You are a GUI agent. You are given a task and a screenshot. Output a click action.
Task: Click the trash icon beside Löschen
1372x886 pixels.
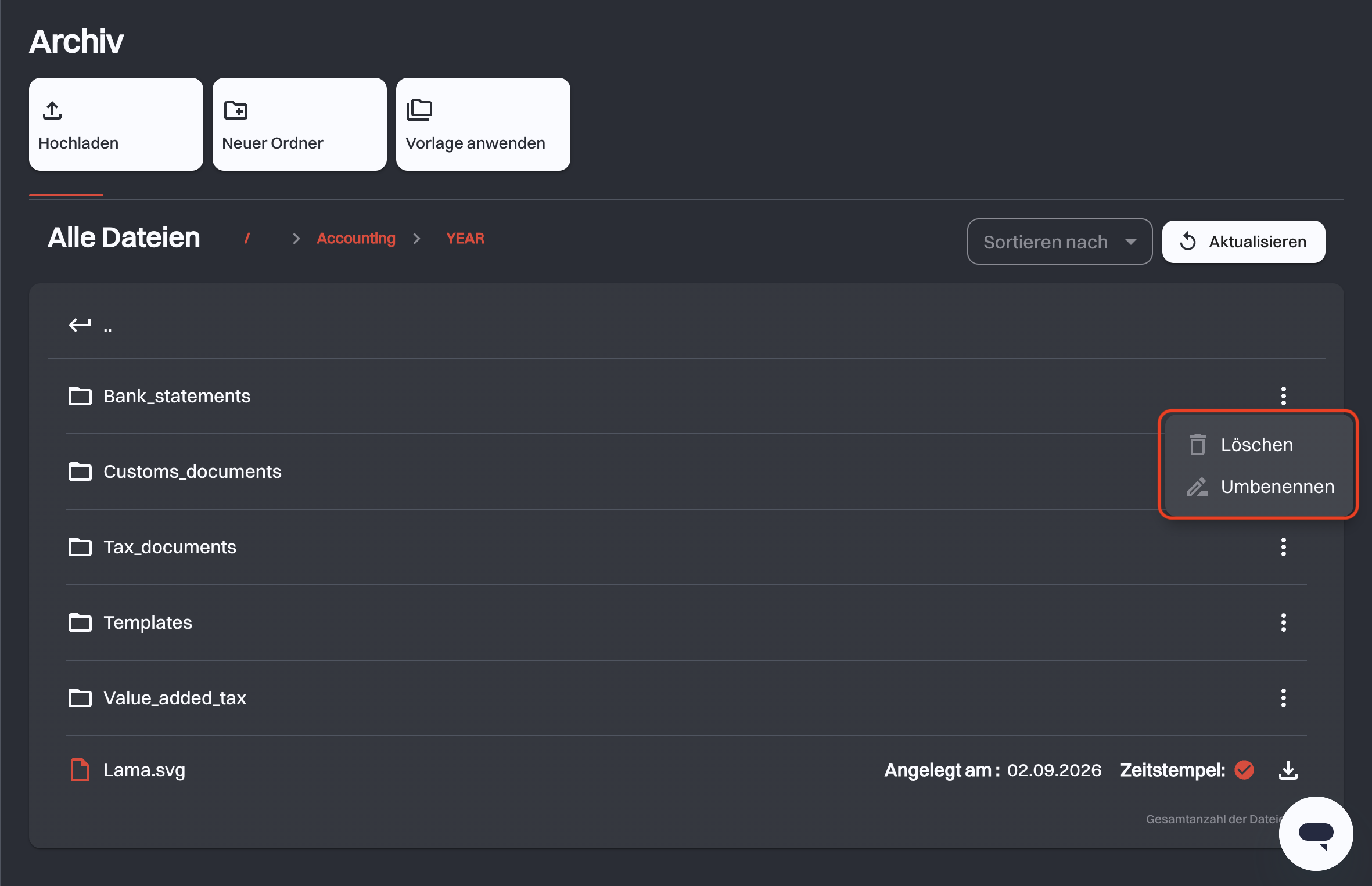1198,445
